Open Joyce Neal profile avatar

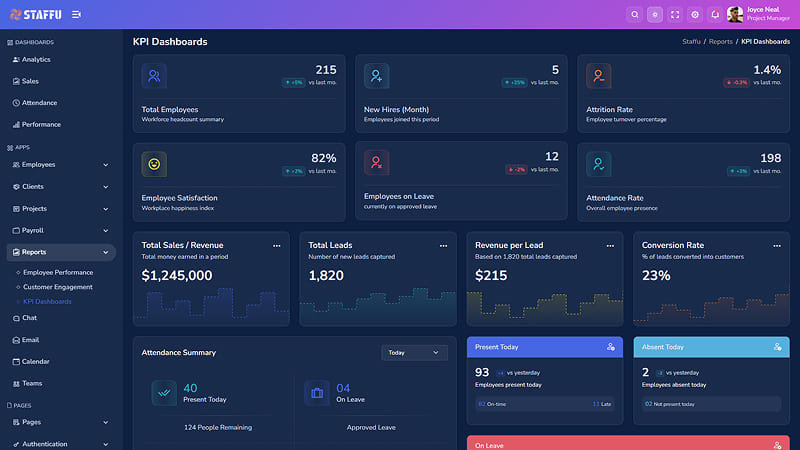pos(735,14)
